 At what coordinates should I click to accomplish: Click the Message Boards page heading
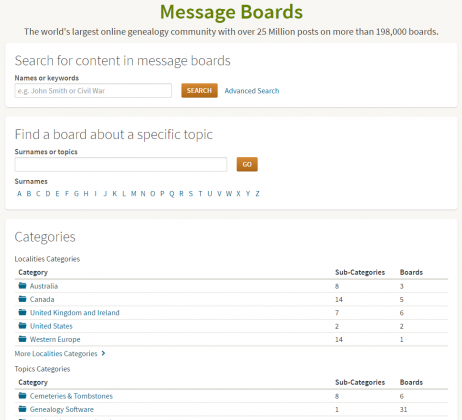point(231,12)
